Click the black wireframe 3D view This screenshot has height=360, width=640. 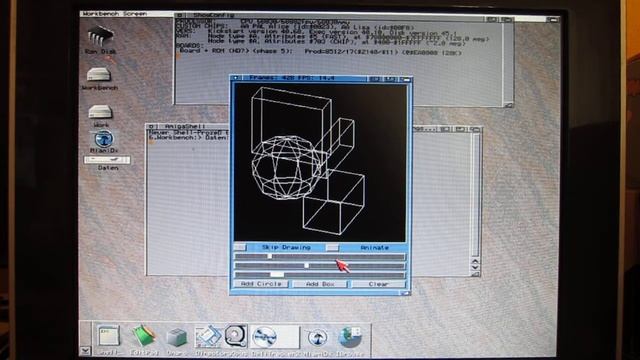tap(320, 163)
